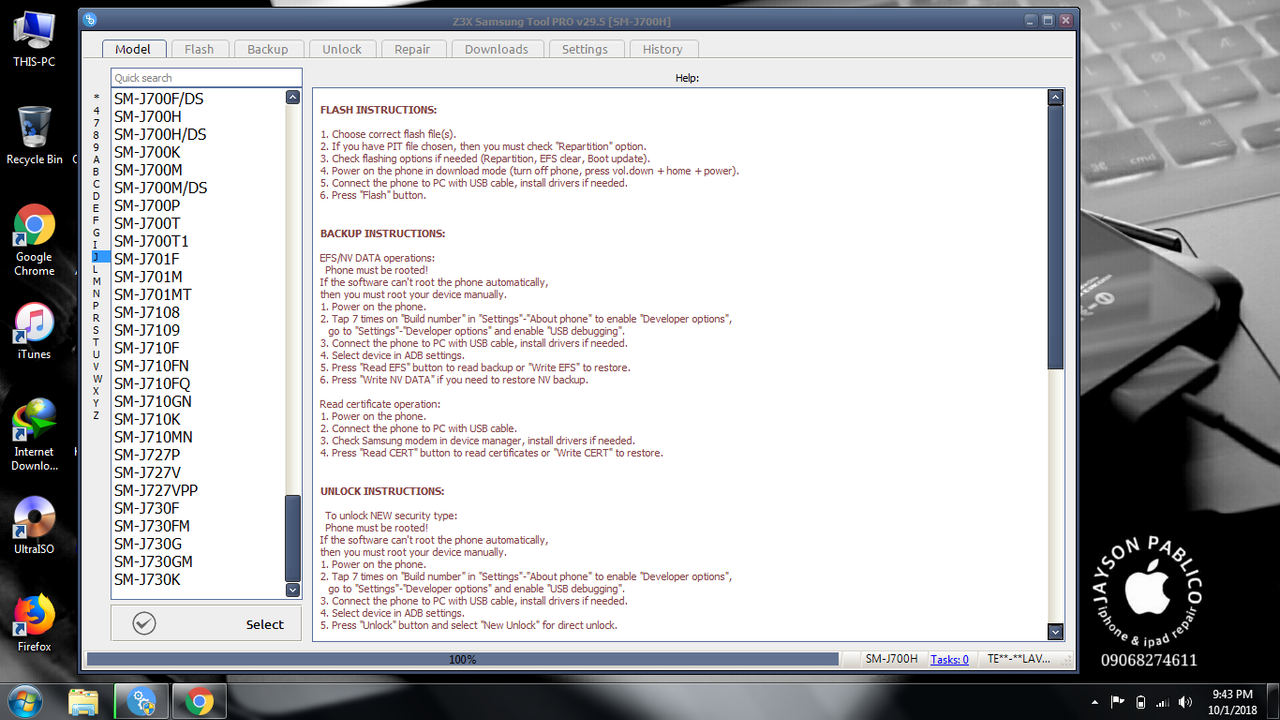Click the Z3X app icon in the title bar
1280x720 pixels.
point(90,20)
